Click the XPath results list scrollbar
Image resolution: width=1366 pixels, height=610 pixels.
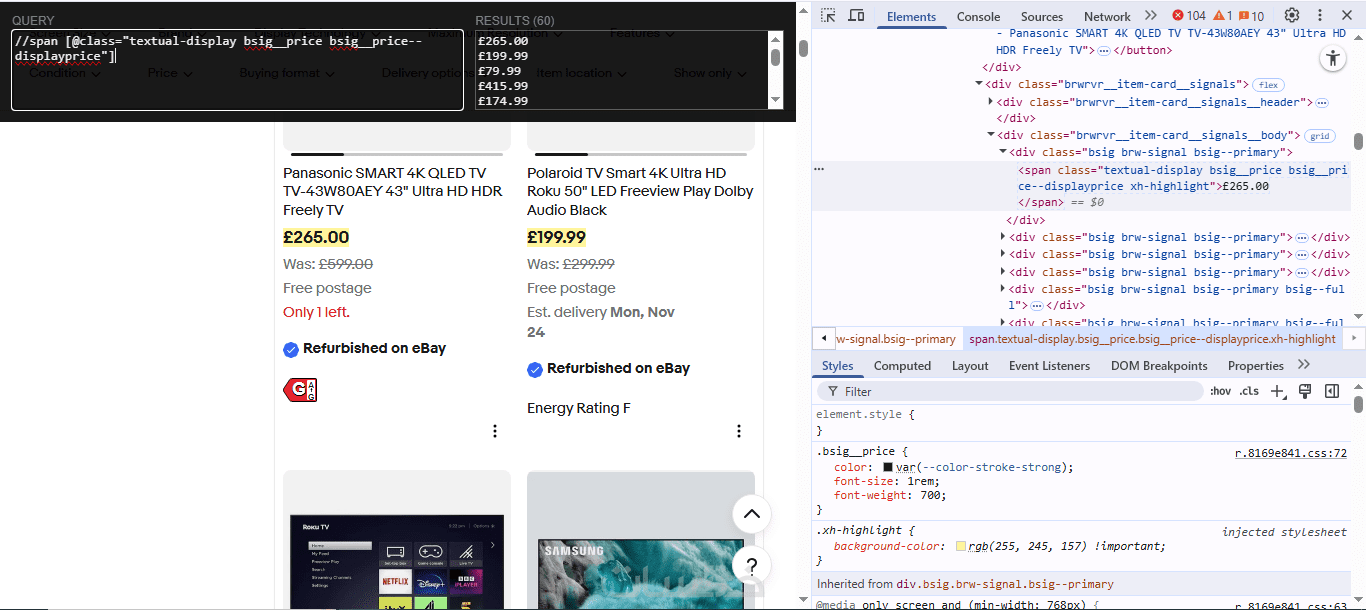click(775, 69)
